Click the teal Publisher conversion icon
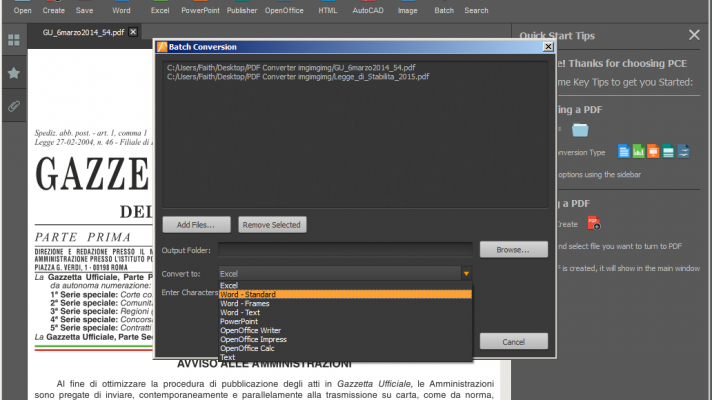Viewport: 712px width, 400px height. pos(668,151)
